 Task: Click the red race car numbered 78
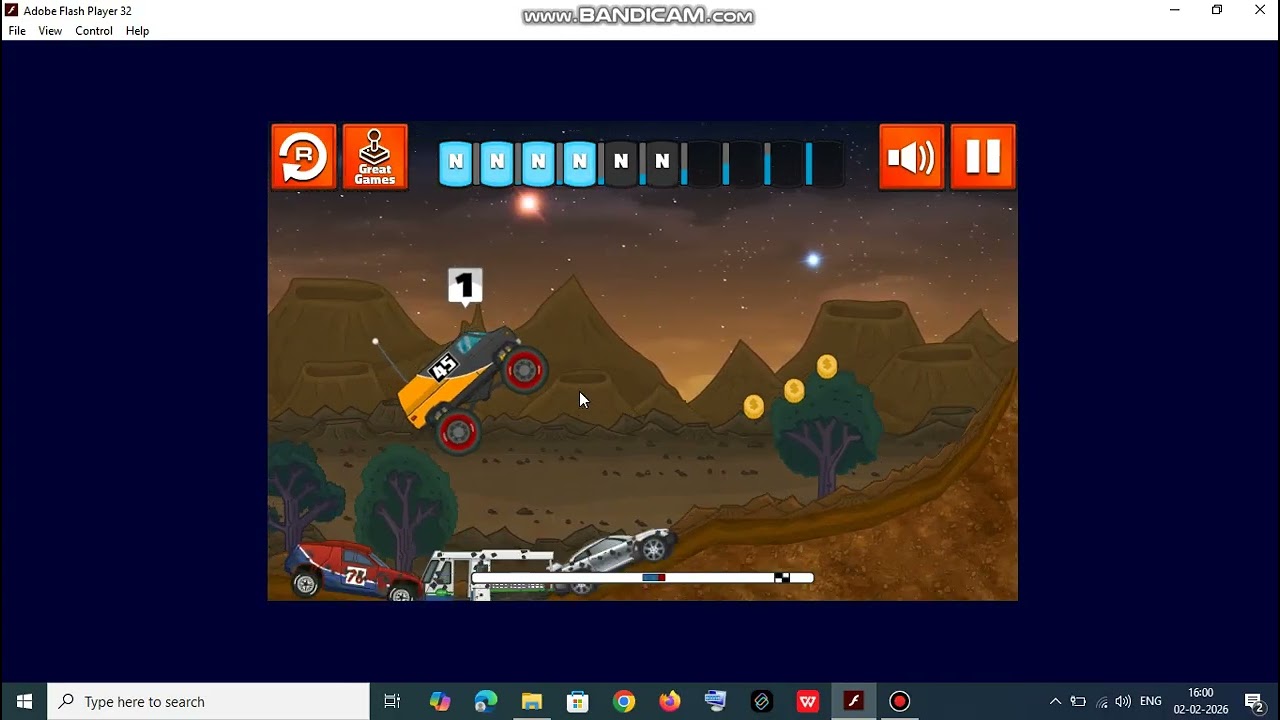click(352, 570)
